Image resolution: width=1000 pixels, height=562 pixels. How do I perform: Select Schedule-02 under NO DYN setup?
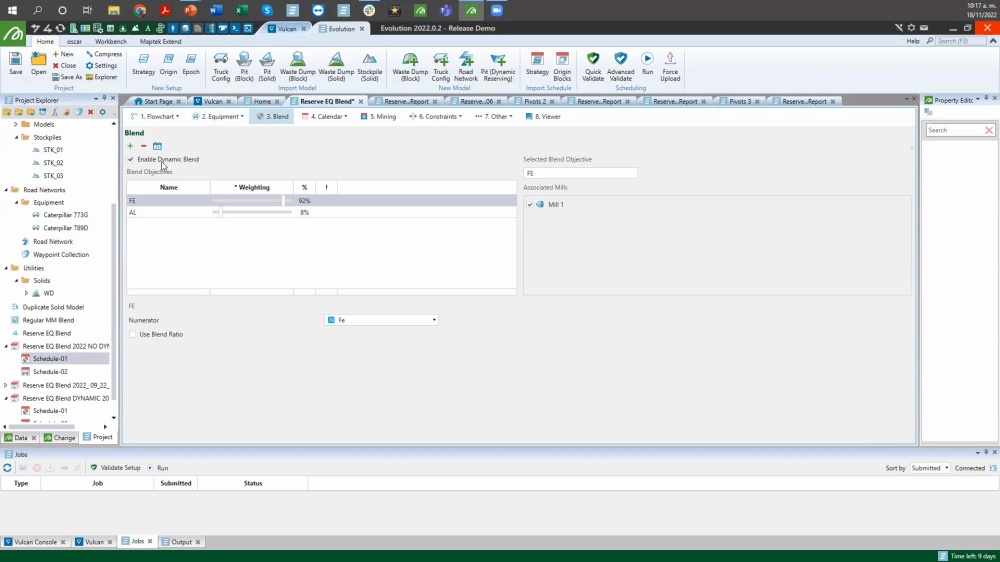pos(50,372)
